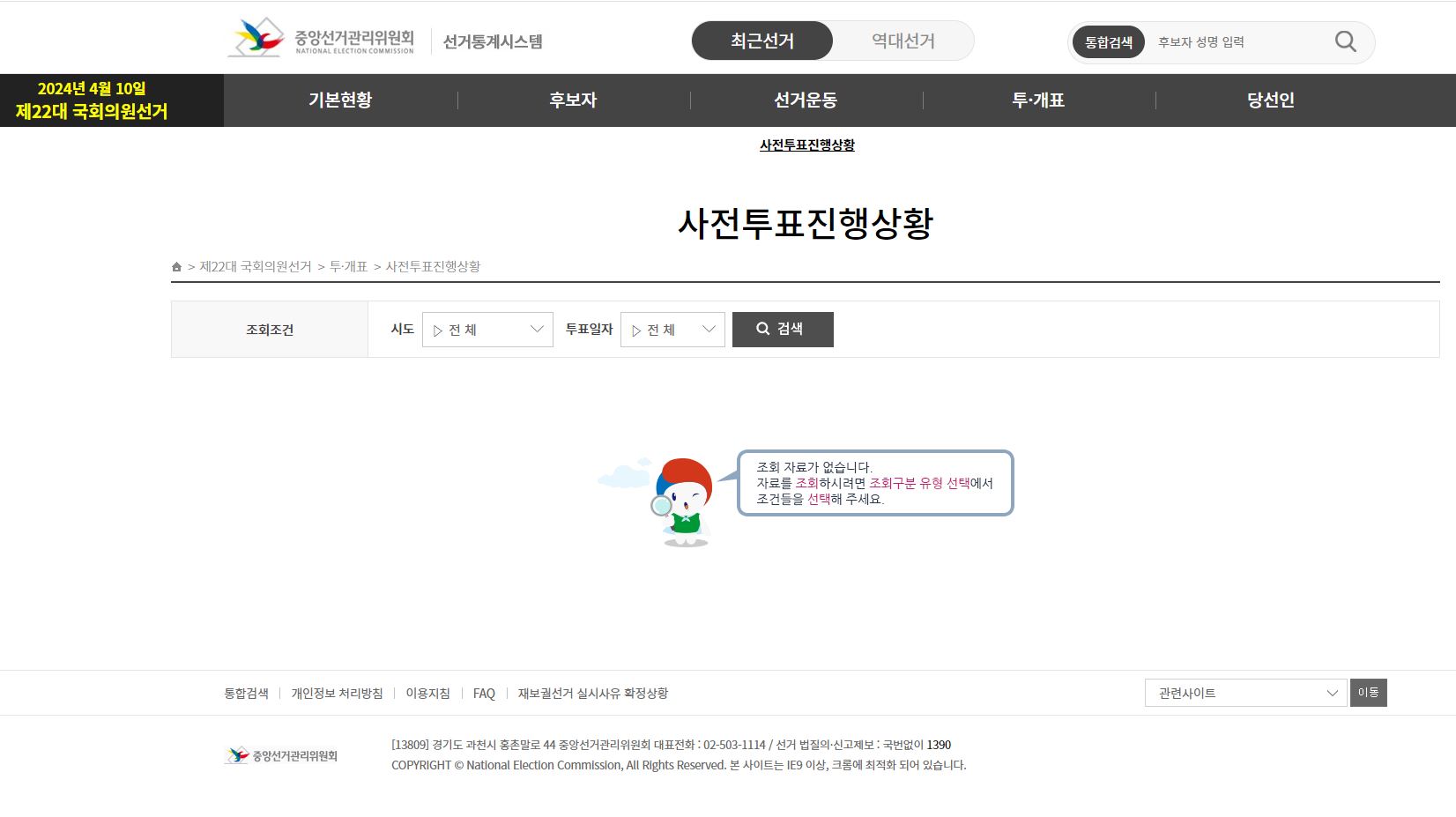This screenshot has height=817, width=1456.
Task: Expand the 관련사이트 dropdown
Action: pyautogui.click(x=1245, y=693)
